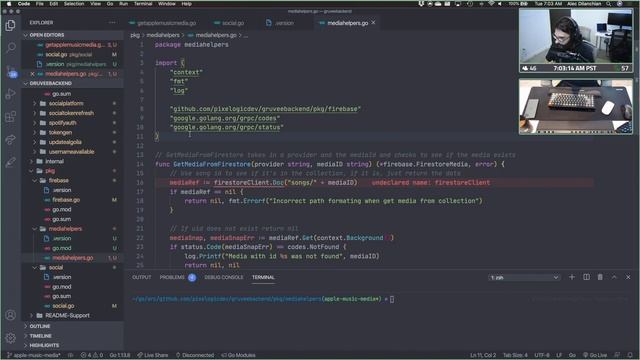
Task: Maximize the panel with up chevron
Action: click(614, 277)
